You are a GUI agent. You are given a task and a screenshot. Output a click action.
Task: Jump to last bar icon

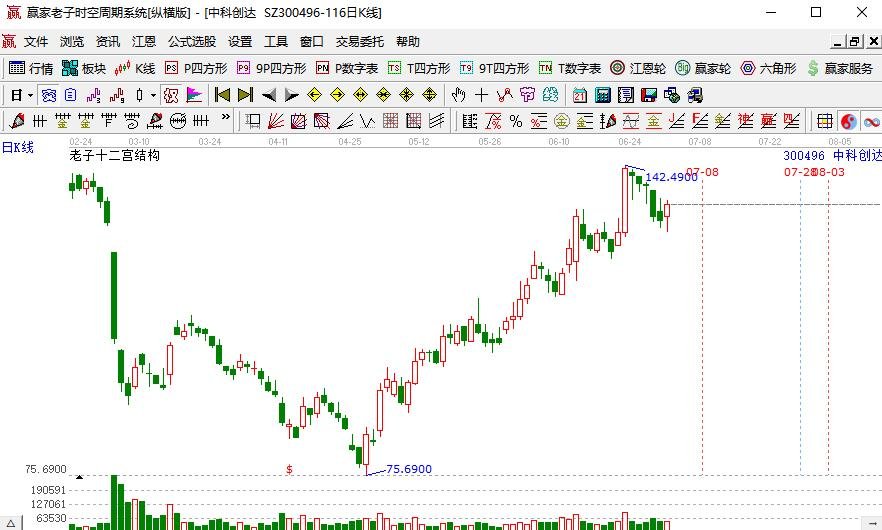(x=245, y=95)
